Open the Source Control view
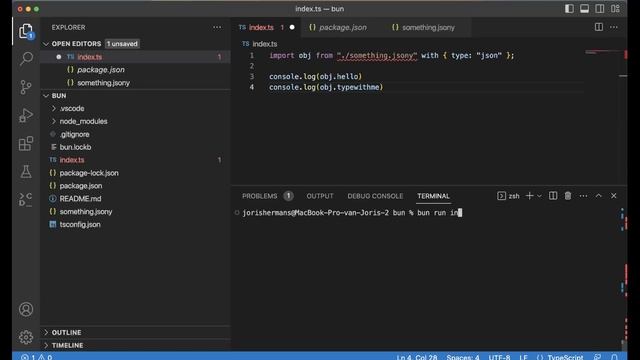This screenshot has width=640, height=360. coord(26,87)
